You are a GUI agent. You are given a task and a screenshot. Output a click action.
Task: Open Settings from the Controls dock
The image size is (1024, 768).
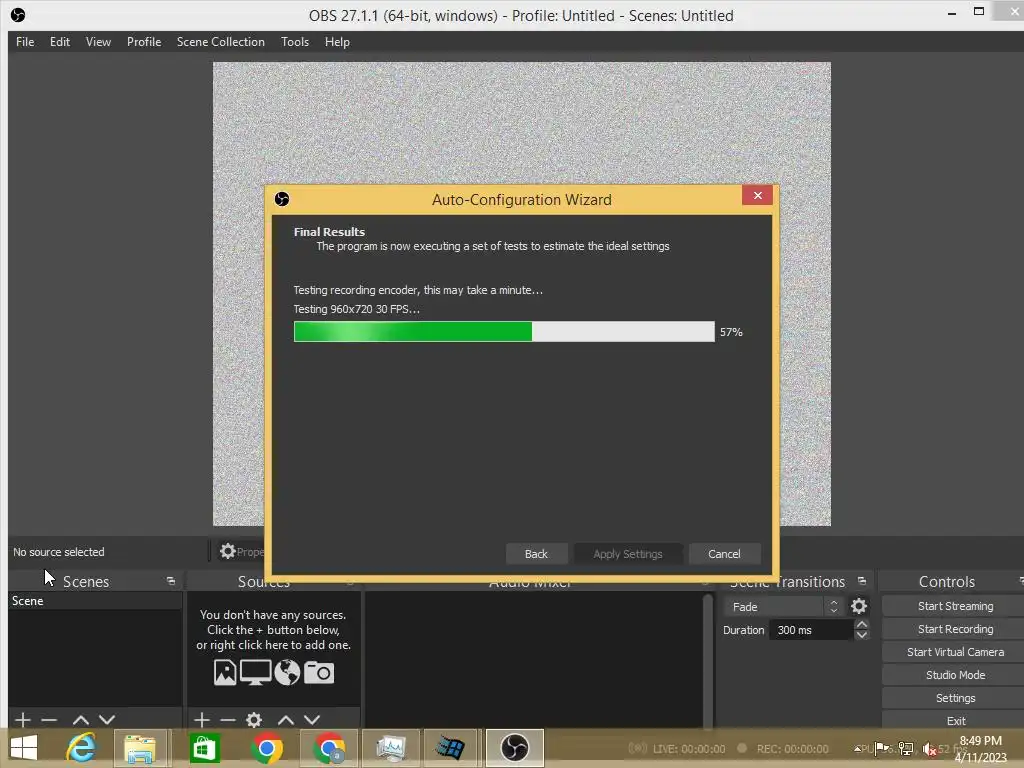click(955, 698)
